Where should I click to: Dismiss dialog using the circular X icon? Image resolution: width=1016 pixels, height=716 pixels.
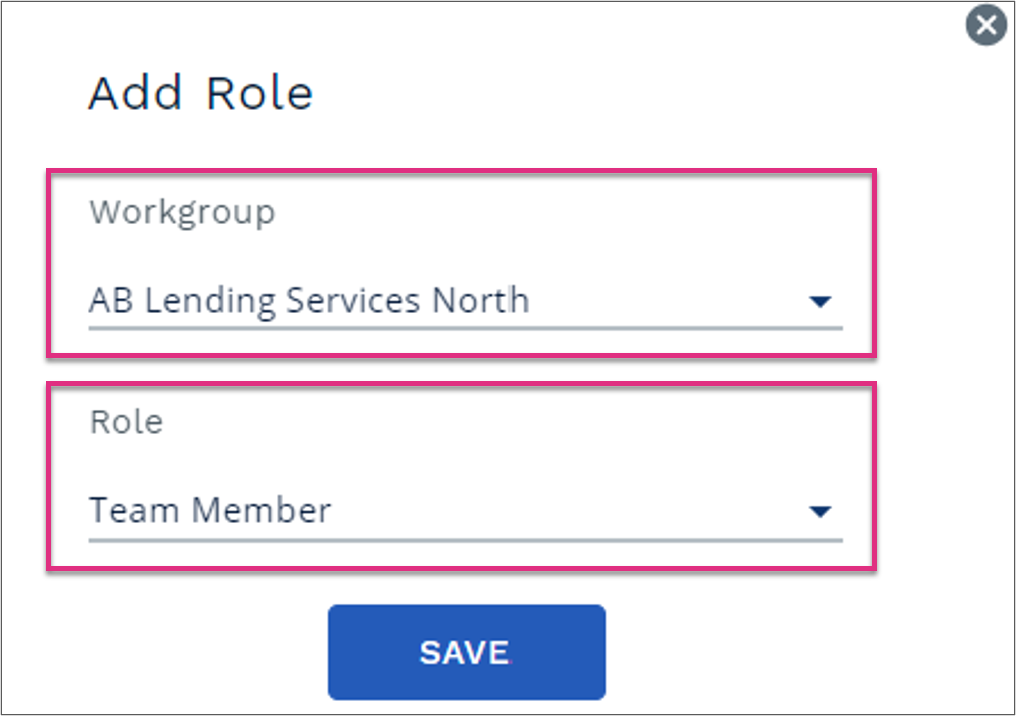[986, 25]
